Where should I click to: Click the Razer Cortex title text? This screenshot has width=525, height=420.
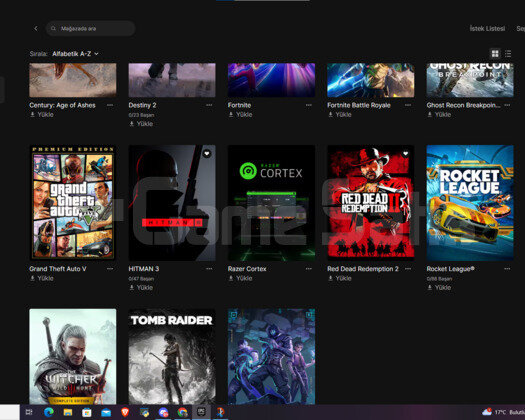click(247, 269)
